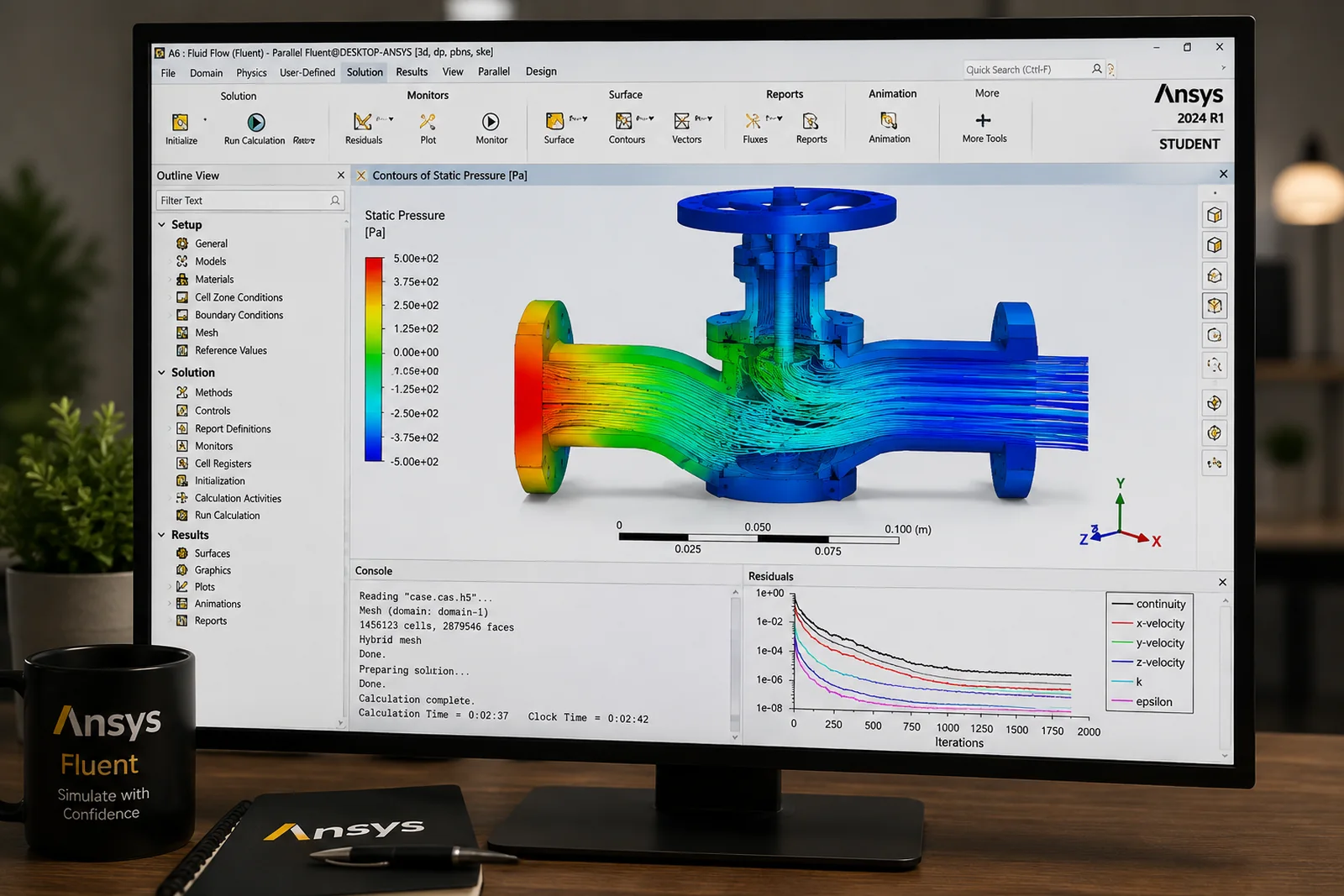Click the Initialize icon in Solution group
Screen dimensions: 1344x896
click(180, 123)
